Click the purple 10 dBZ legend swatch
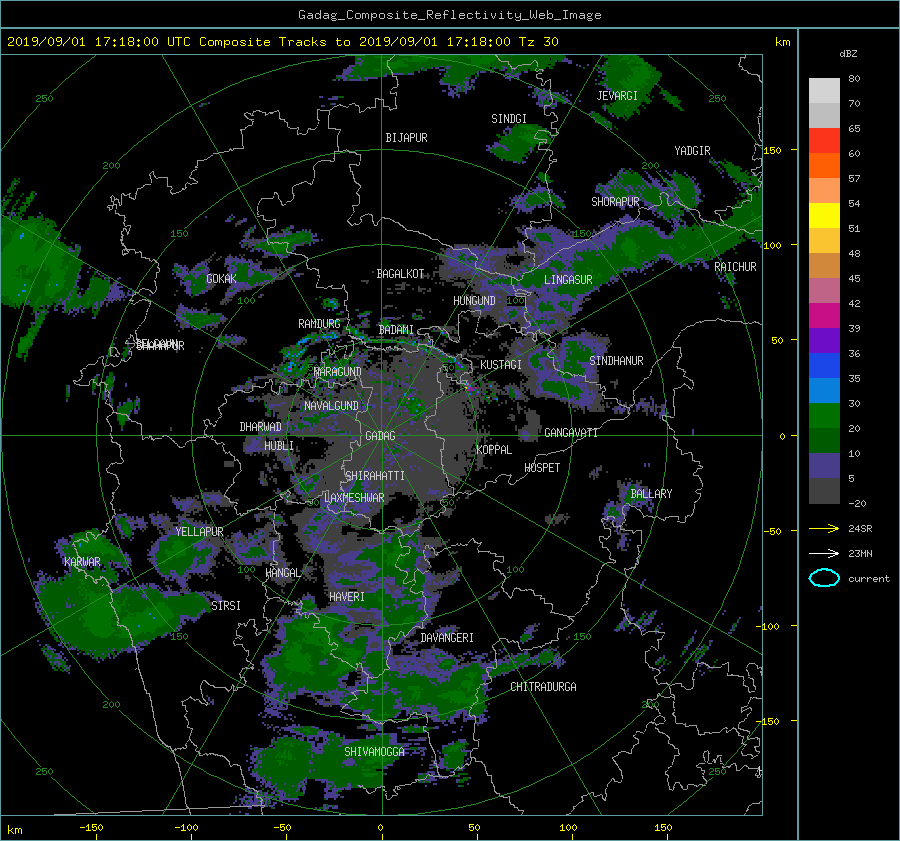The height and width of the screenshot is (841, 900). click(824, 466)
